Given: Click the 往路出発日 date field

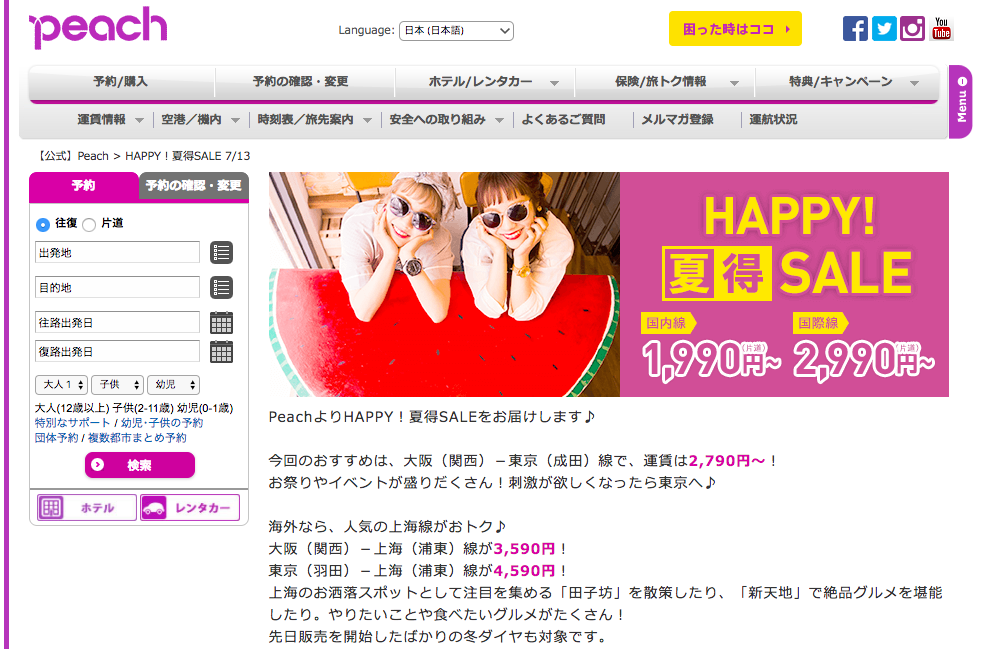Looking at the screenshot, I should click(x=117, y=323).
